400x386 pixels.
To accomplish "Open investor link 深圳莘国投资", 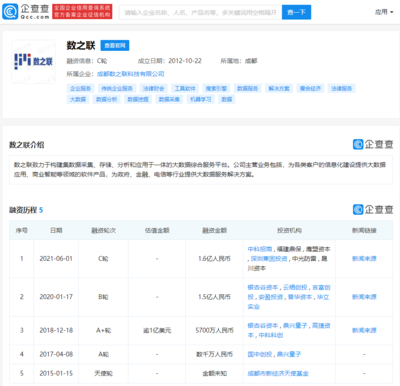I will click(269, 259).
